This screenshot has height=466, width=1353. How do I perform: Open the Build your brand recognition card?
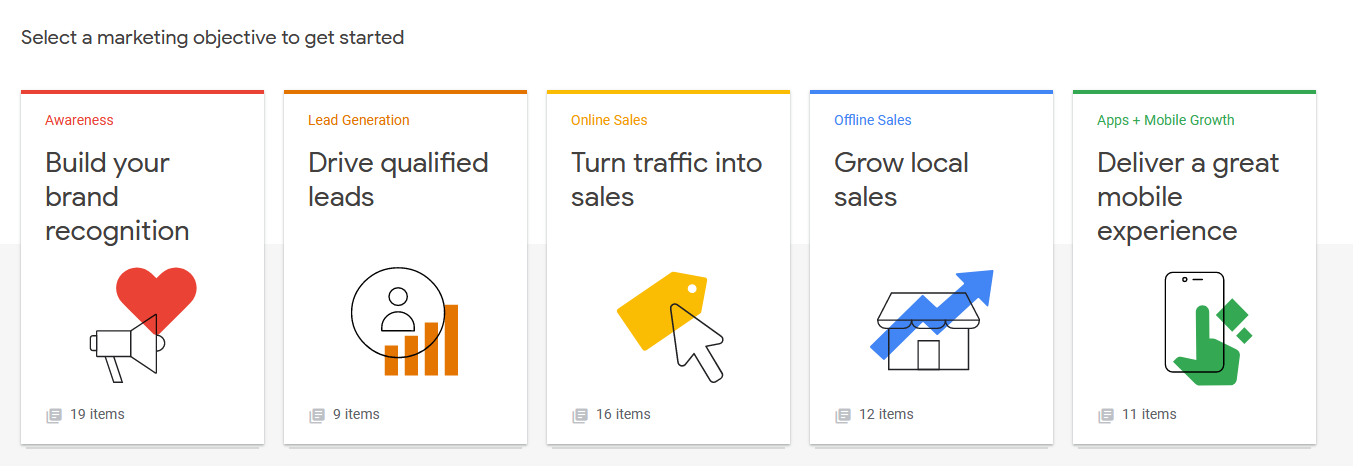pos(142,267)
